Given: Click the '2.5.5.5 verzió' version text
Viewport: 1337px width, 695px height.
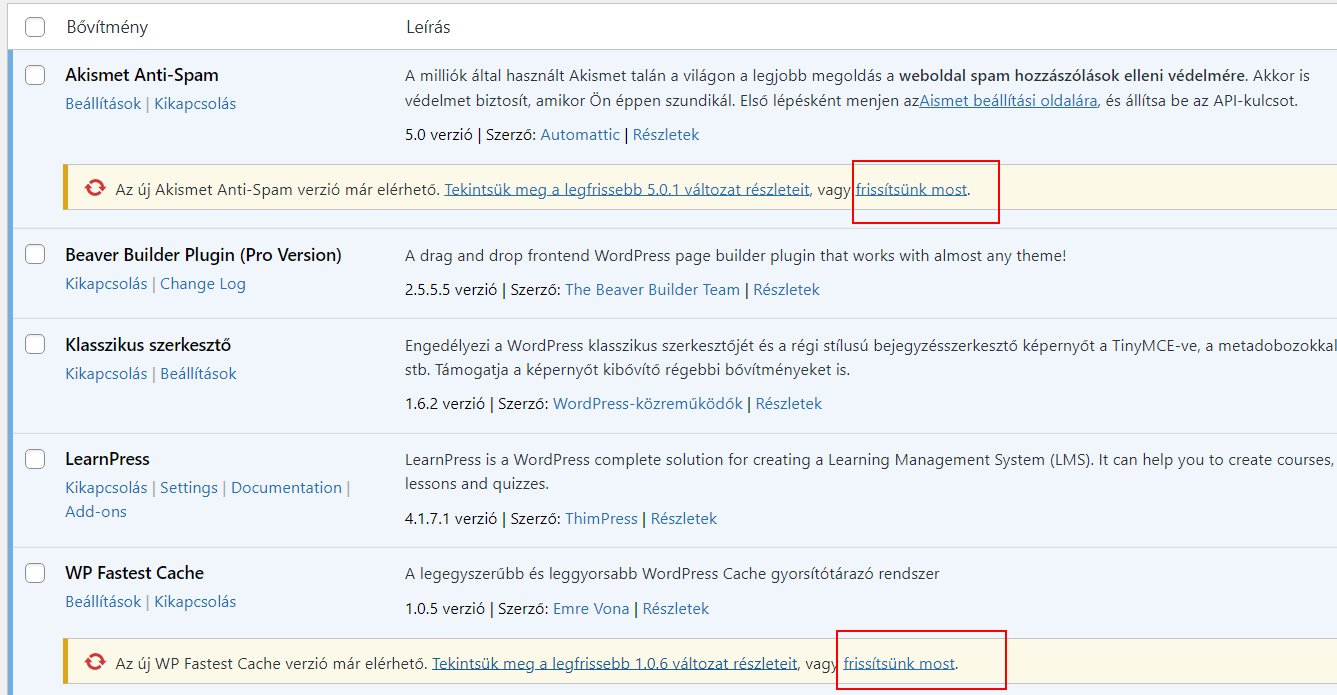Looking at the screenshot, I should (451, 289).
